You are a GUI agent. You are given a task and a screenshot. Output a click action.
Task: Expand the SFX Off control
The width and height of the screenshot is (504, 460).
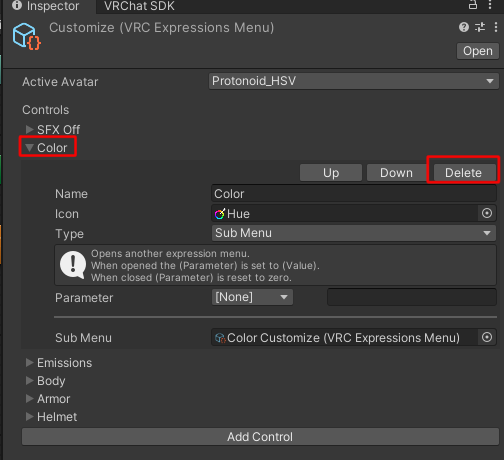click(29, 129)
